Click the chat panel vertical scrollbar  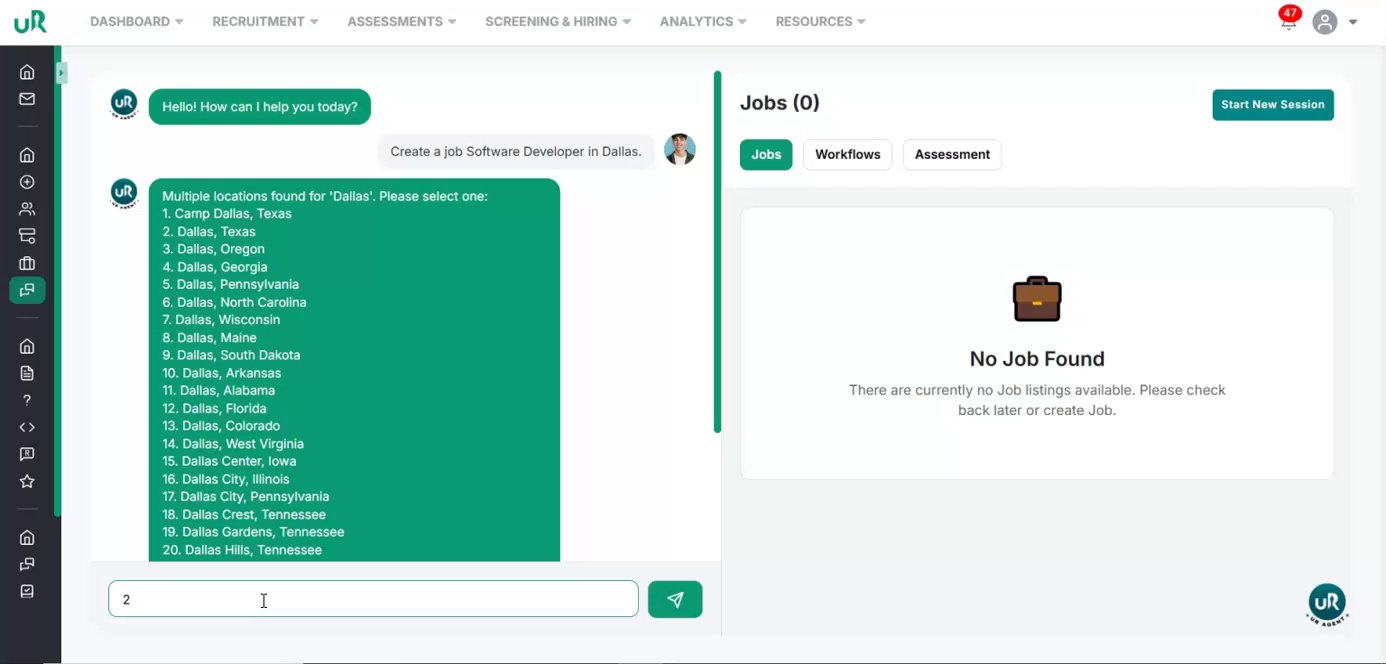tap(717, 250)
